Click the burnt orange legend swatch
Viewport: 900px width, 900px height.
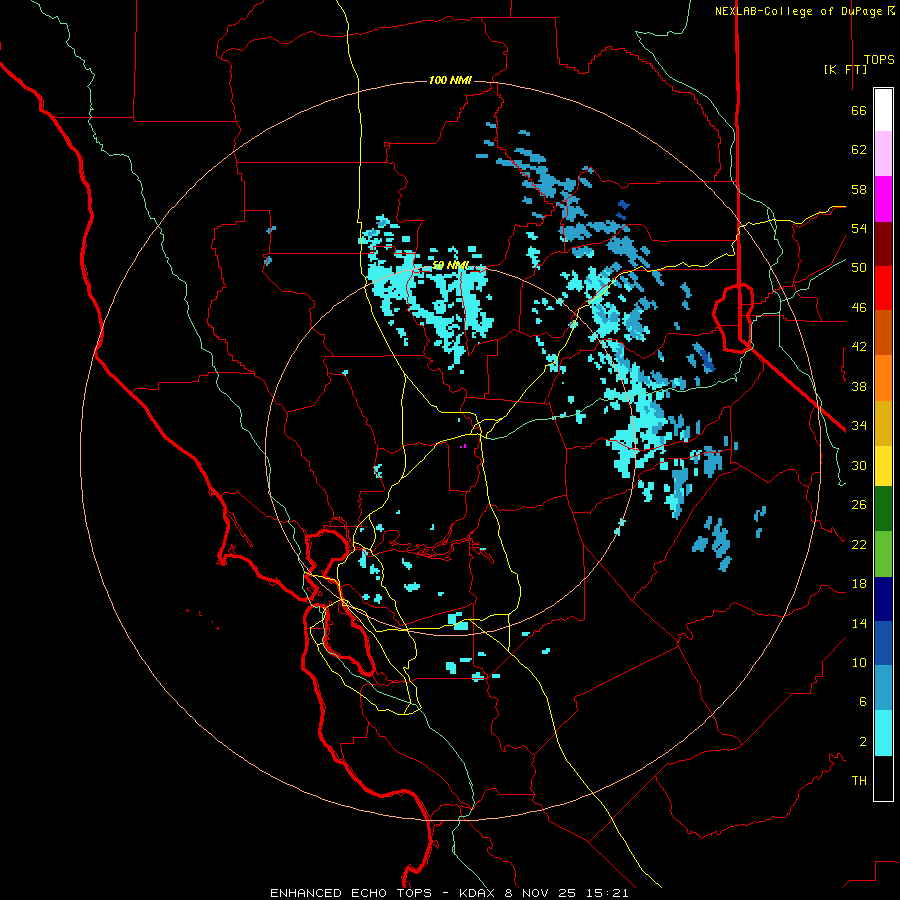(x=883, y=333)
